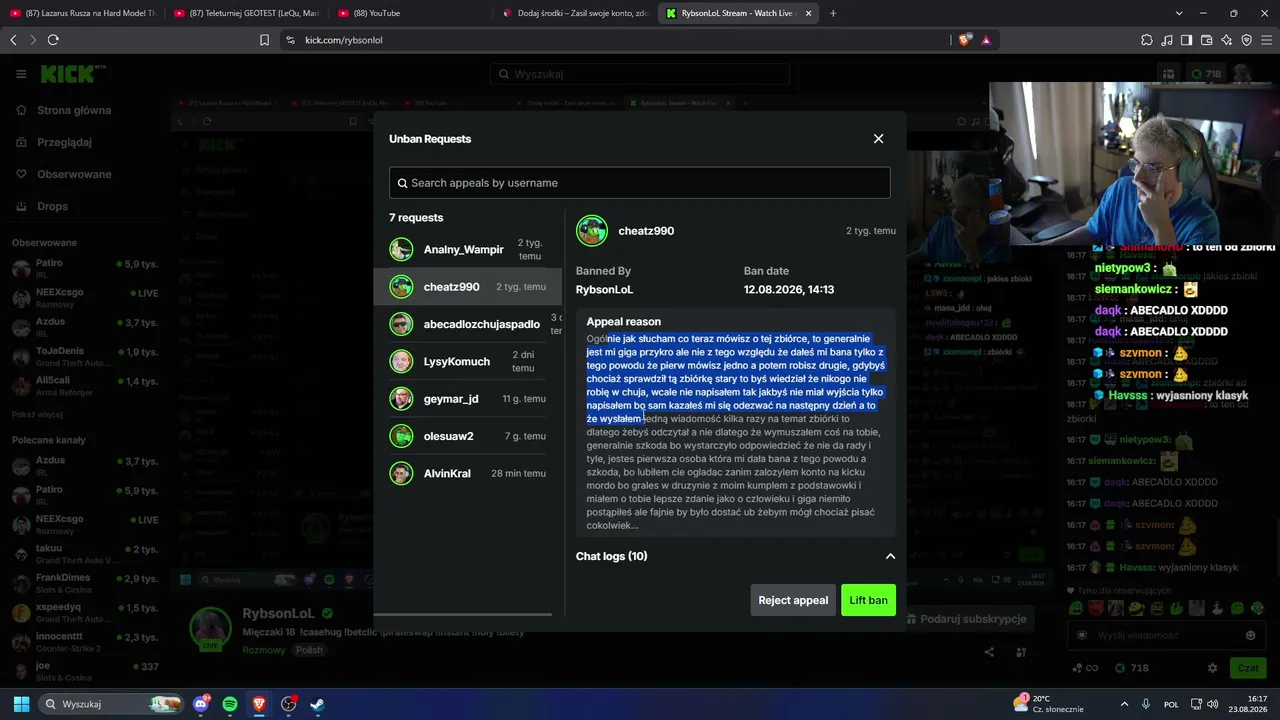
Task: Open Steam from the taskbar
Action: [317, 704]
